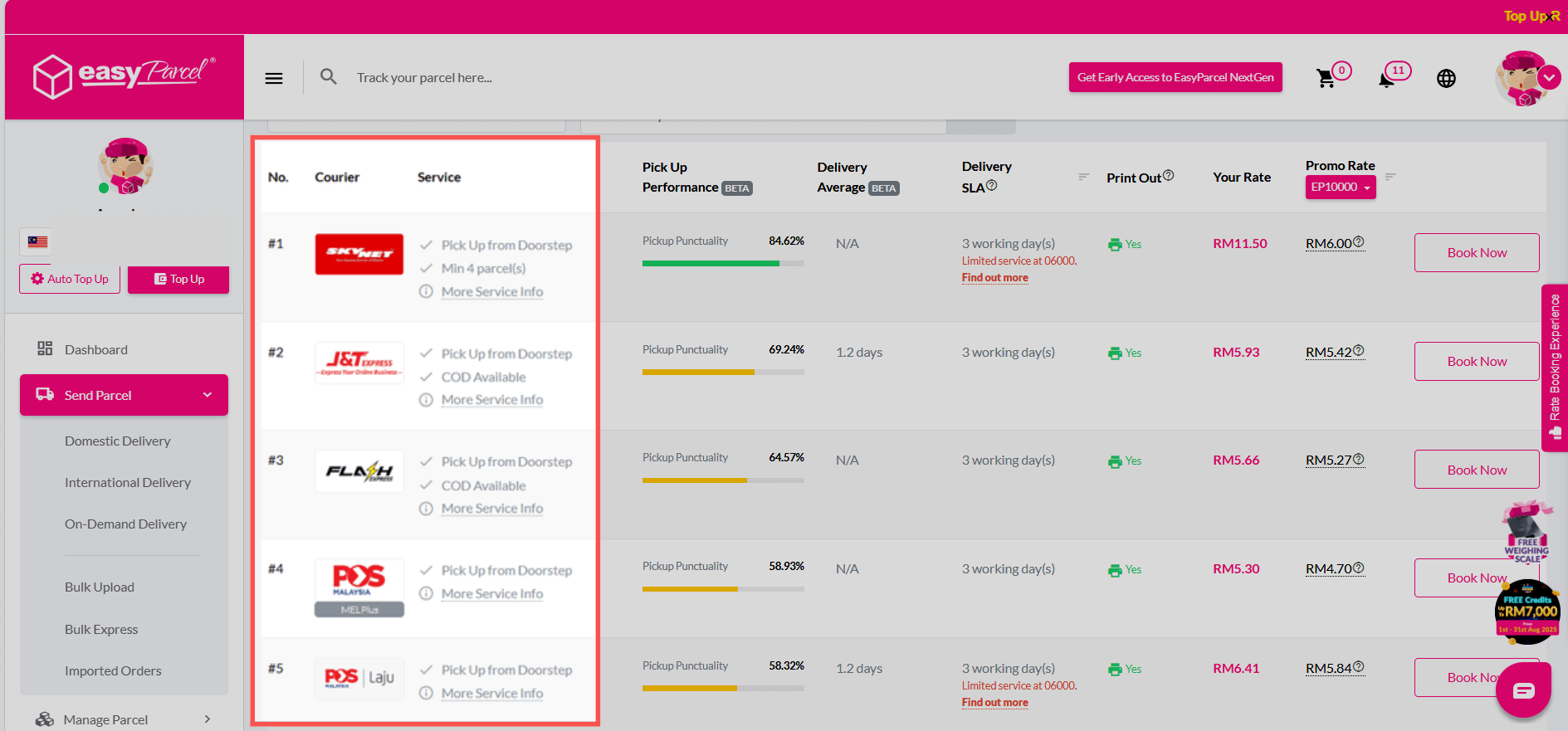The height and width of the screenshot is (731, 1568).
Task: Click the 69.24% pickup punctuality bar
Action: [x=723, y=373]
